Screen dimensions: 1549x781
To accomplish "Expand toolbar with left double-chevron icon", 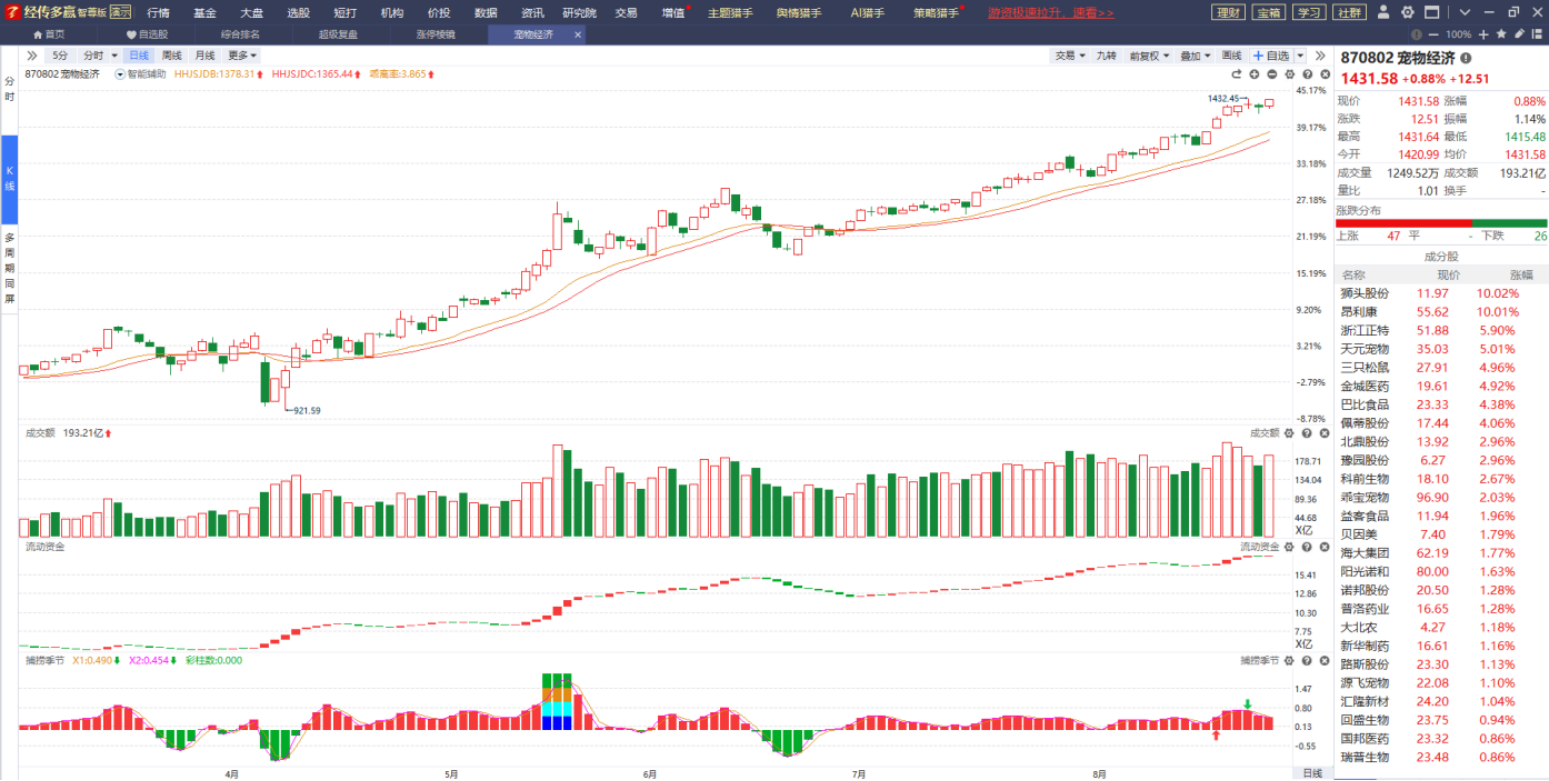I will (32, 55).
